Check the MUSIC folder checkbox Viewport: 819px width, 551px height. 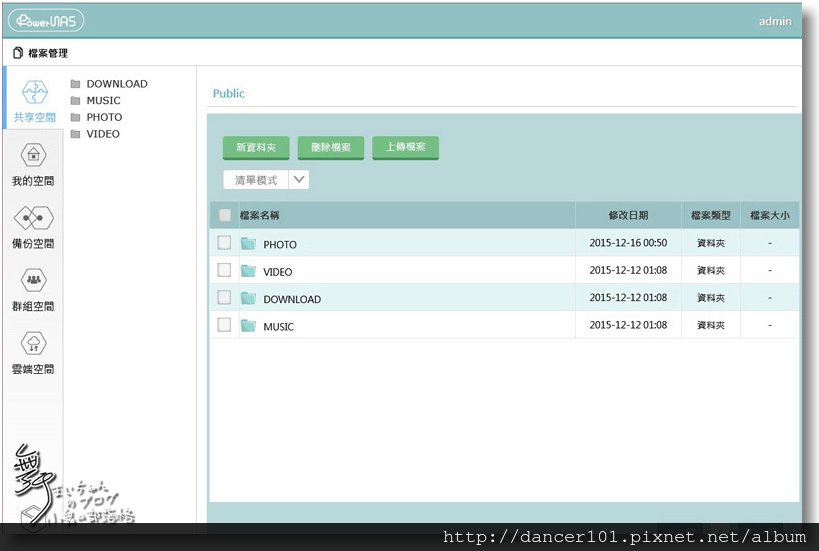pos(224,325)
